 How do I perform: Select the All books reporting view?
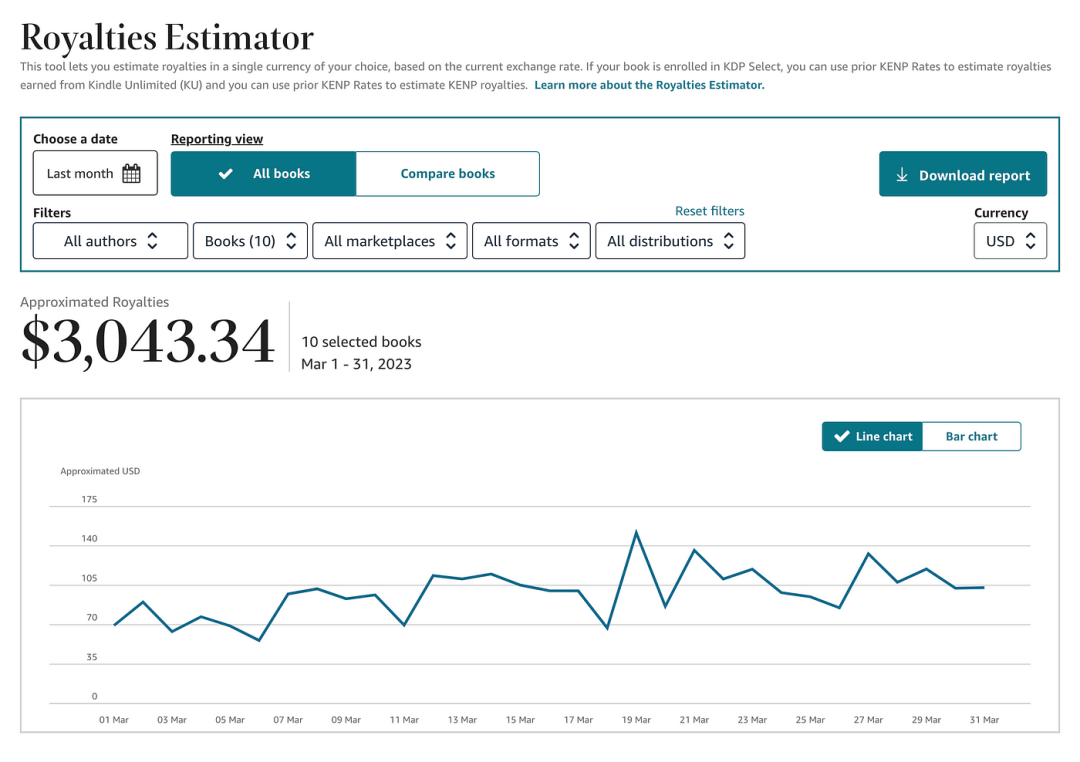click(263, 174)
